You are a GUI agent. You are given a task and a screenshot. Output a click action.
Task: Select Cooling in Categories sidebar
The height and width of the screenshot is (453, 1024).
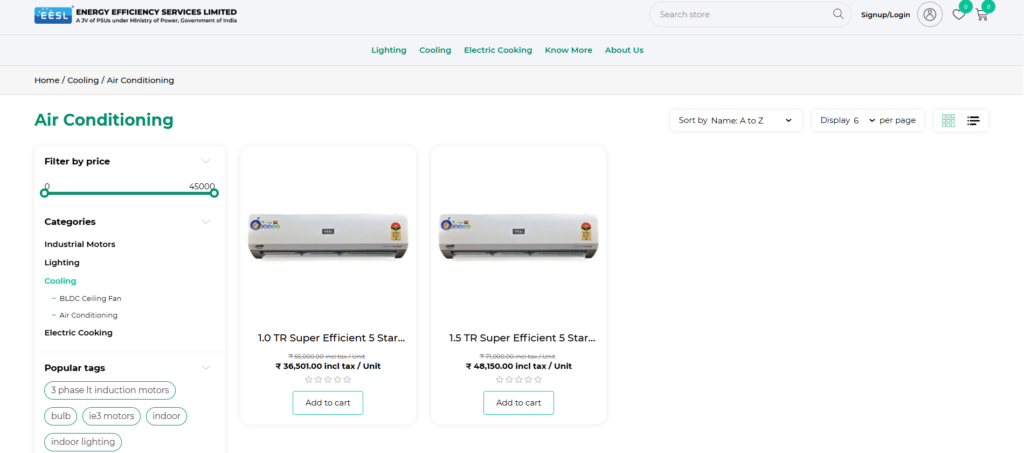60,281
